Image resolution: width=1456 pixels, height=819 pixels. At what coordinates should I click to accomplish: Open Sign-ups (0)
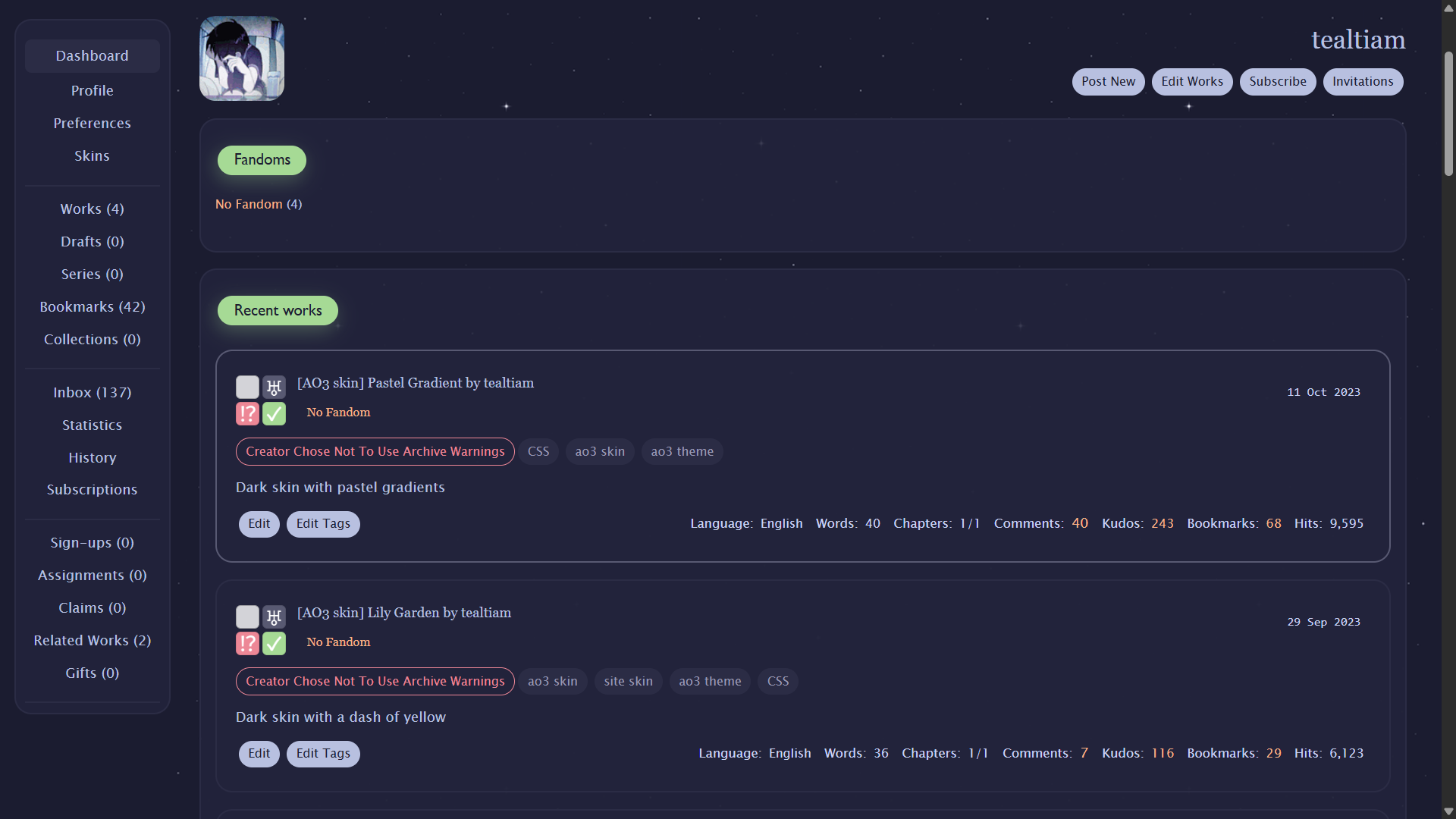coord(92,543)
